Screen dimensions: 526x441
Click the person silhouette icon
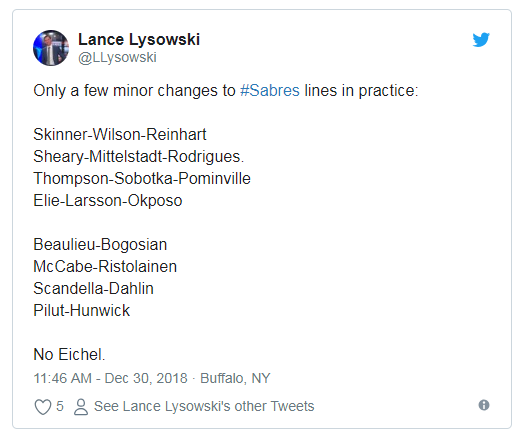point(81,407)
